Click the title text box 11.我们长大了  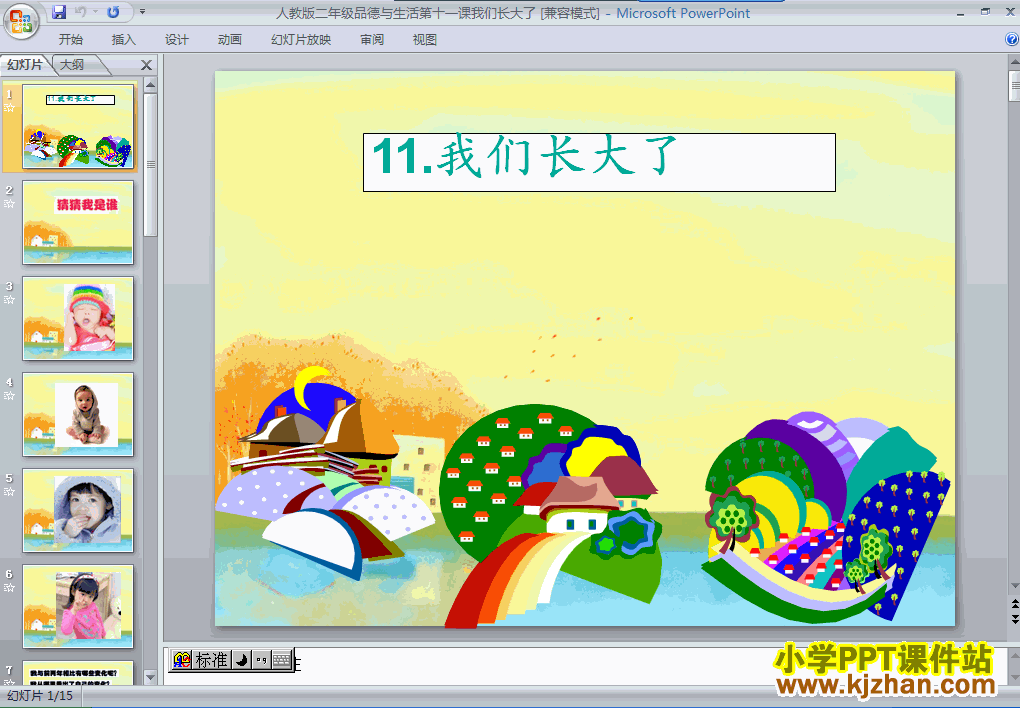599,163
